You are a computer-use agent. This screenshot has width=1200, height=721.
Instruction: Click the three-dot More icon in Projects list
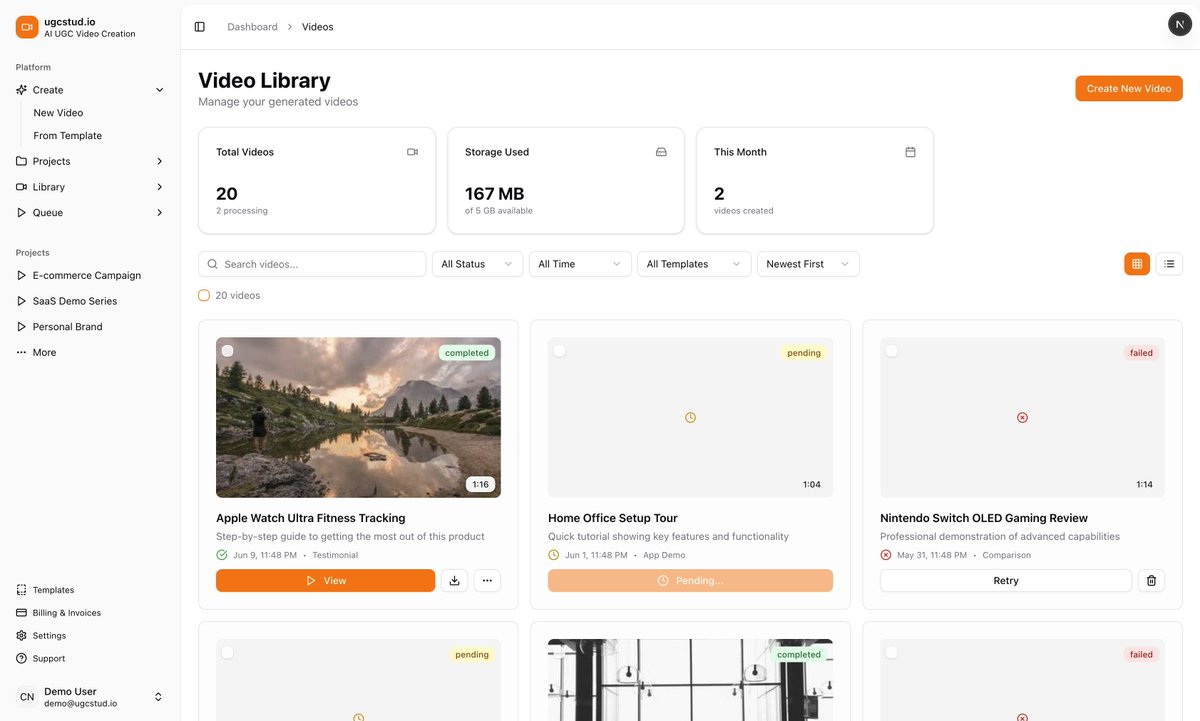tap(22, 352)
